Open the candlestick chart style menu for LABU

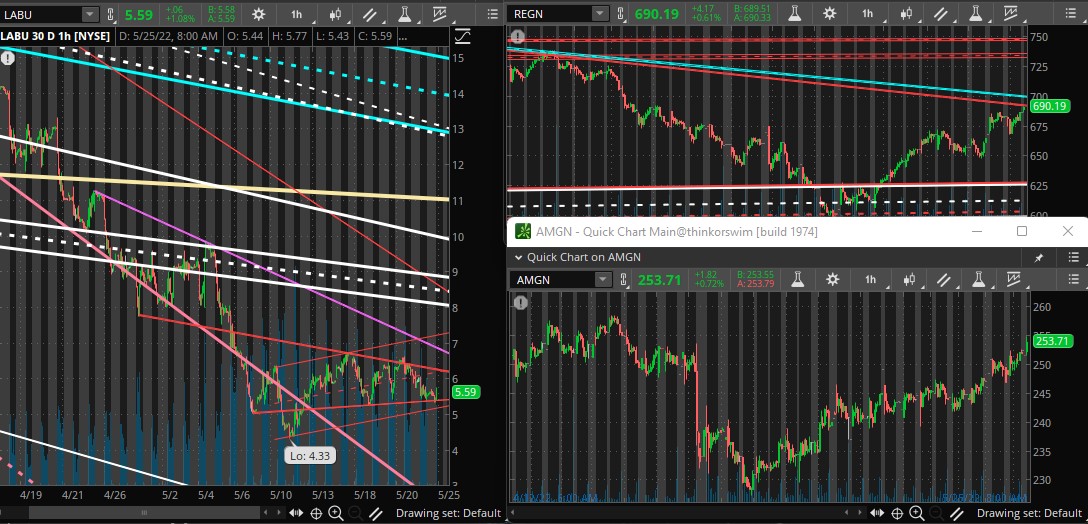(x=335, y=14)
